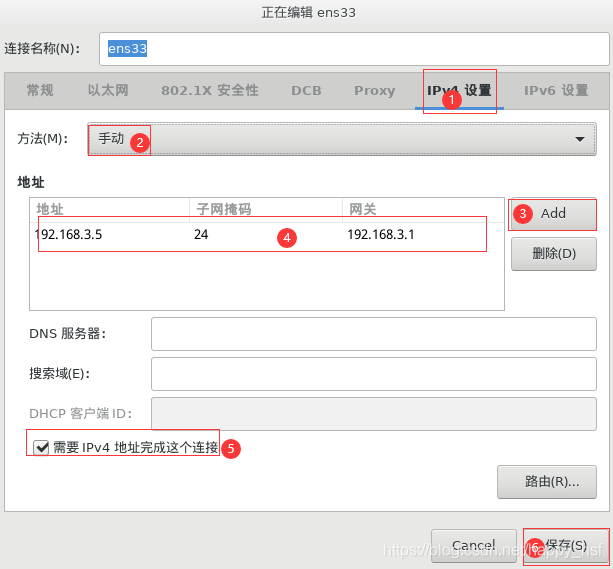This screenshot has height=569, width=613.
Task: Click the 子网掩码 column header
Action: click(x=266, y=210)
